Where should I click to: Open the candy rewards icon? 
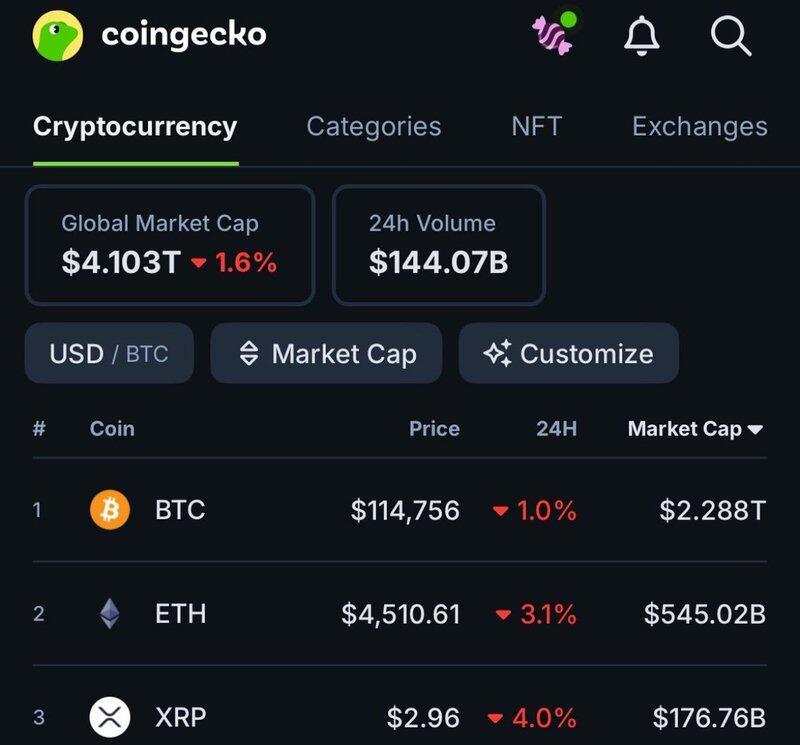tap(554, 33)
